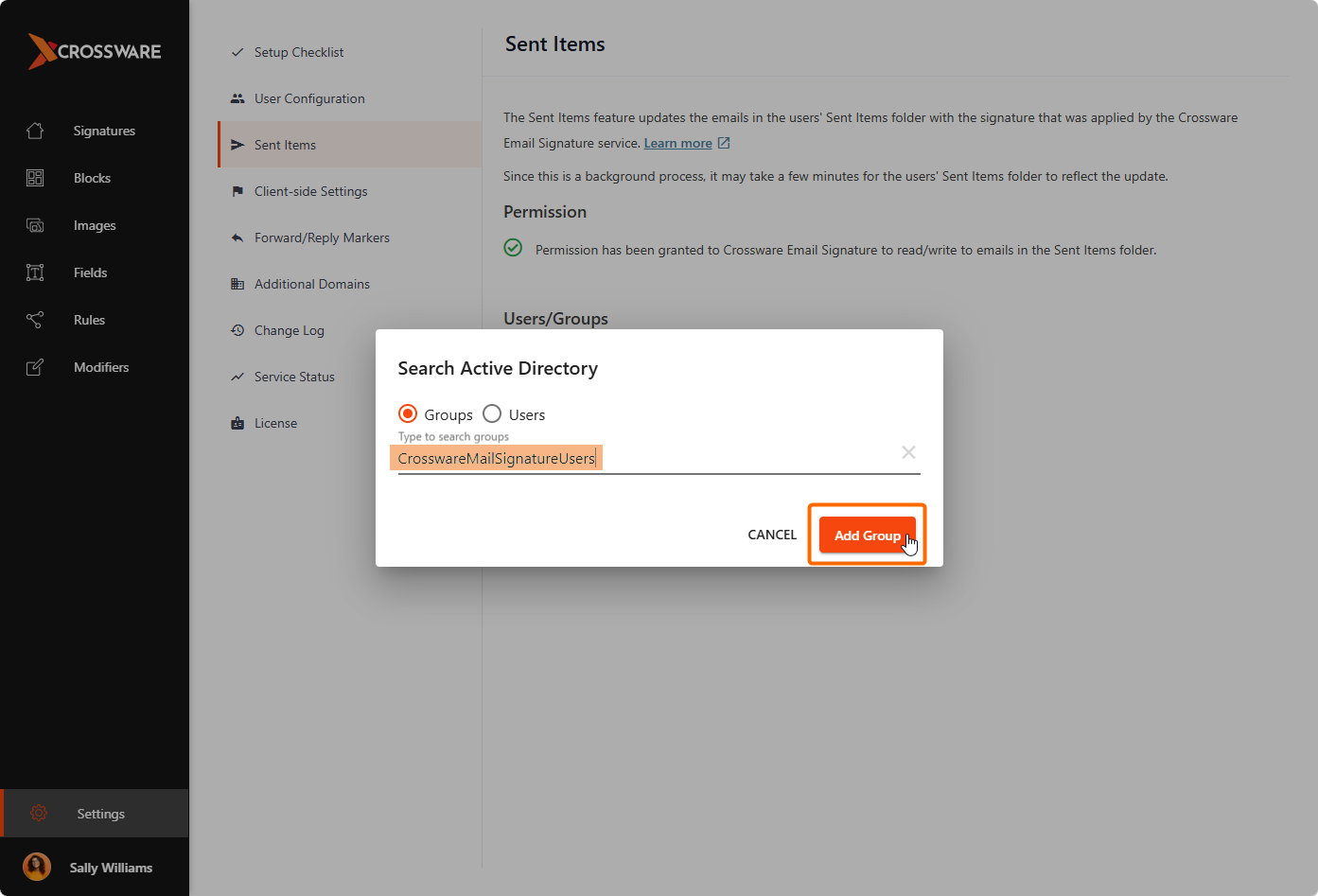Click the User Configuration people icon

(x=237, y=98)
